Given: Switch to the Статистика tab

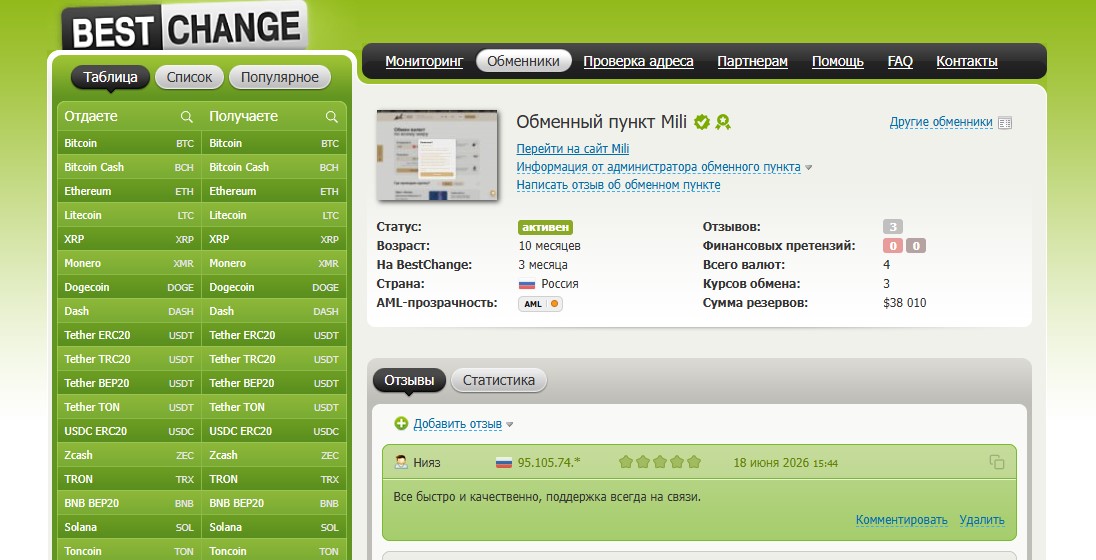Looking at the screenshot, I should point(498,380).
